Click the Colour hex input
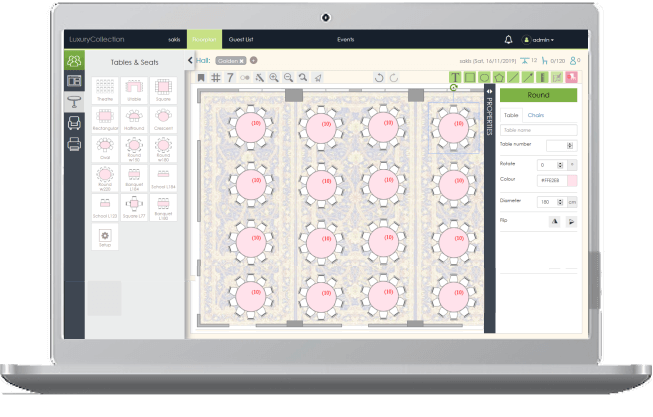 [x=552, y=180]
